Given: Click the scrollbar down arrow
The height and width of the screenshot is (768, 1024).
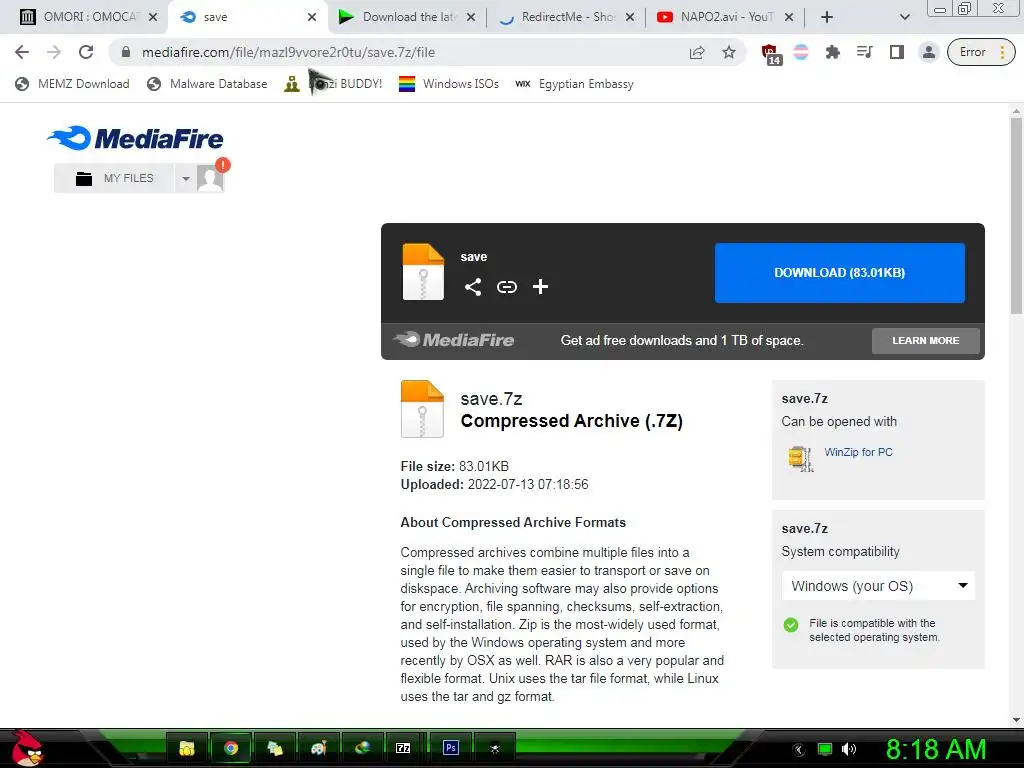Looking at the screenshot, I should click(x=1016, y=720).
